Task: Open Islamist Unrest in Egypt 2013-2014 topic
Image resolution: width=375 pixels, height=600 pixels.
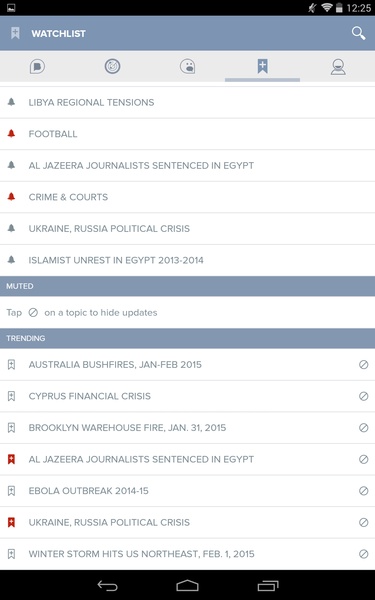Action: (188, 260)
